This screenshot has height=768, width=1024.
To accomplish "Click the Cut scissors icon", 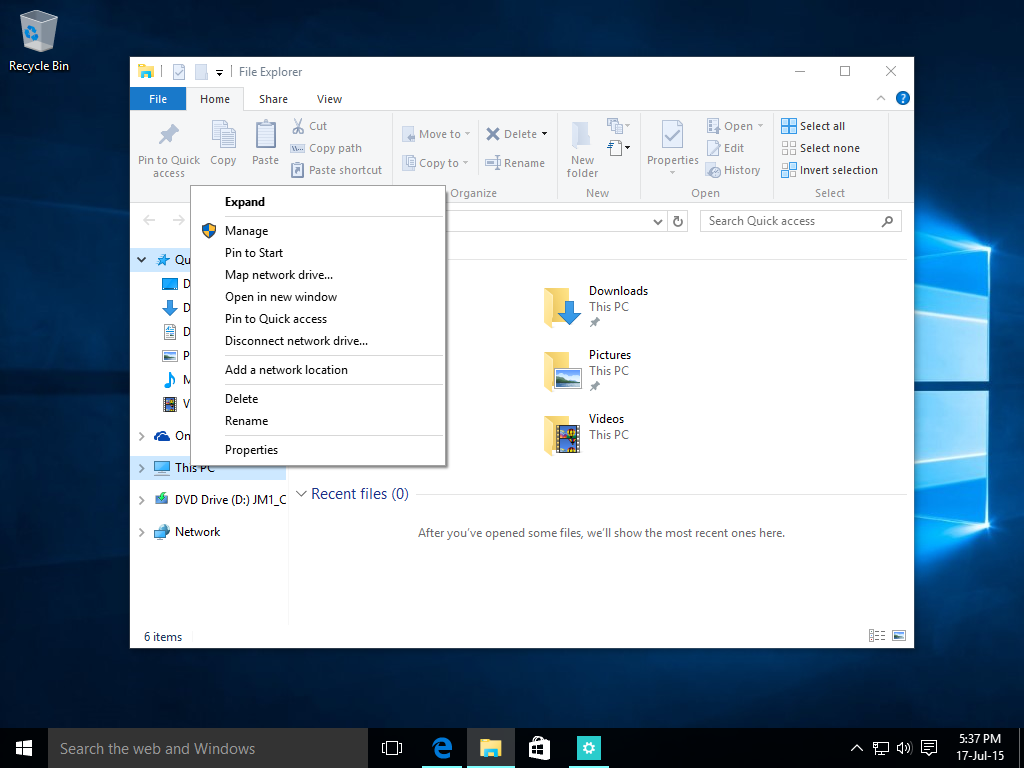I will tap(298, 125).
